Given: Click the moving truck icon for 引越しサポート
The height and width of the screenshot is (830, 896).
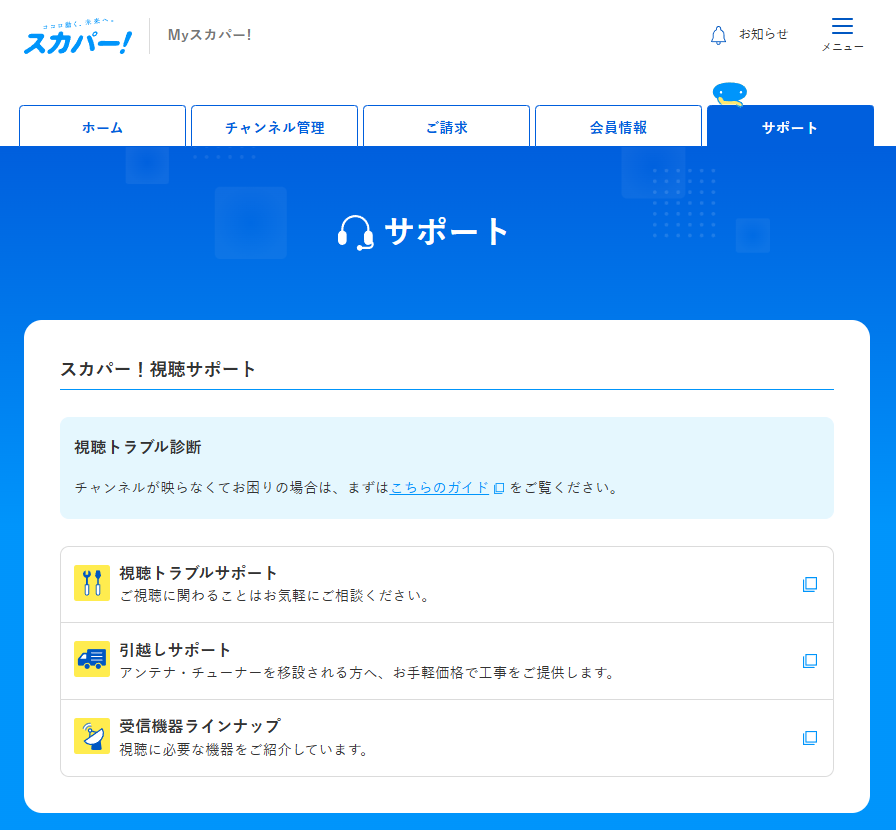Looking at the screenshot, I should (x=92, y=660).
